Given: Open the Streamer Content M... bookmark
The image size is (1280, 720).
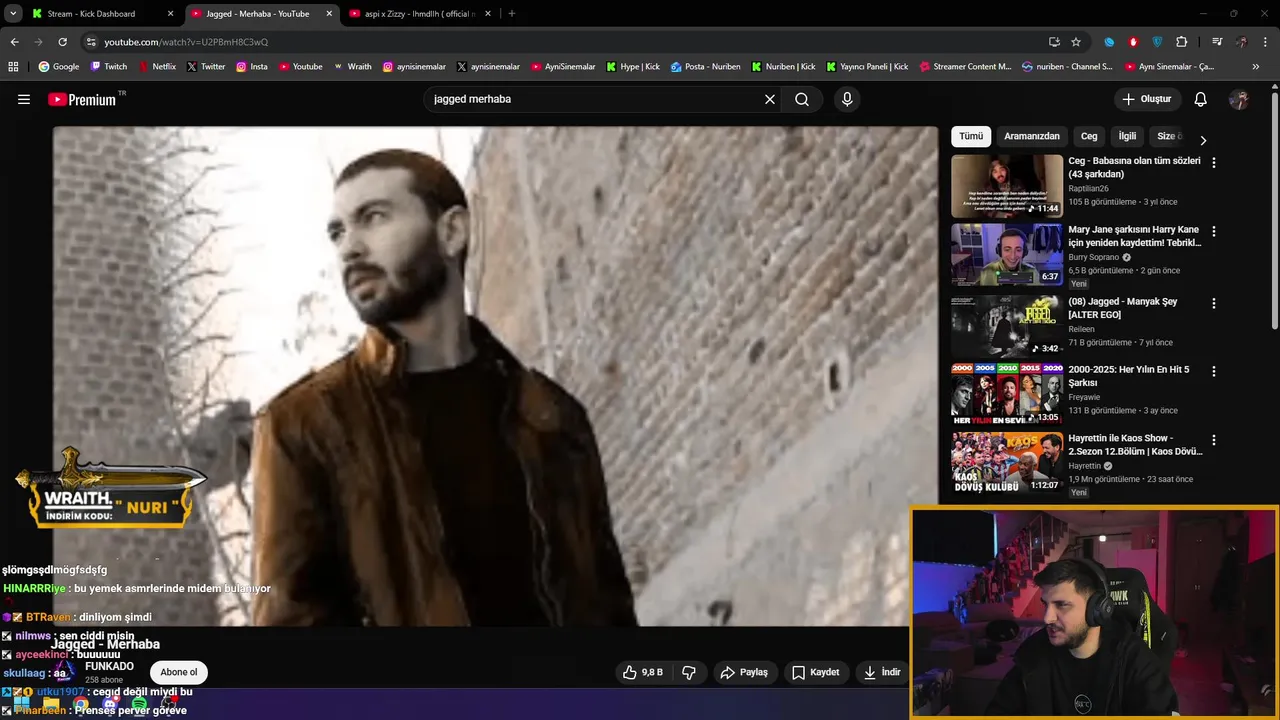Looking at the screenshot, I should pos(965,67).
